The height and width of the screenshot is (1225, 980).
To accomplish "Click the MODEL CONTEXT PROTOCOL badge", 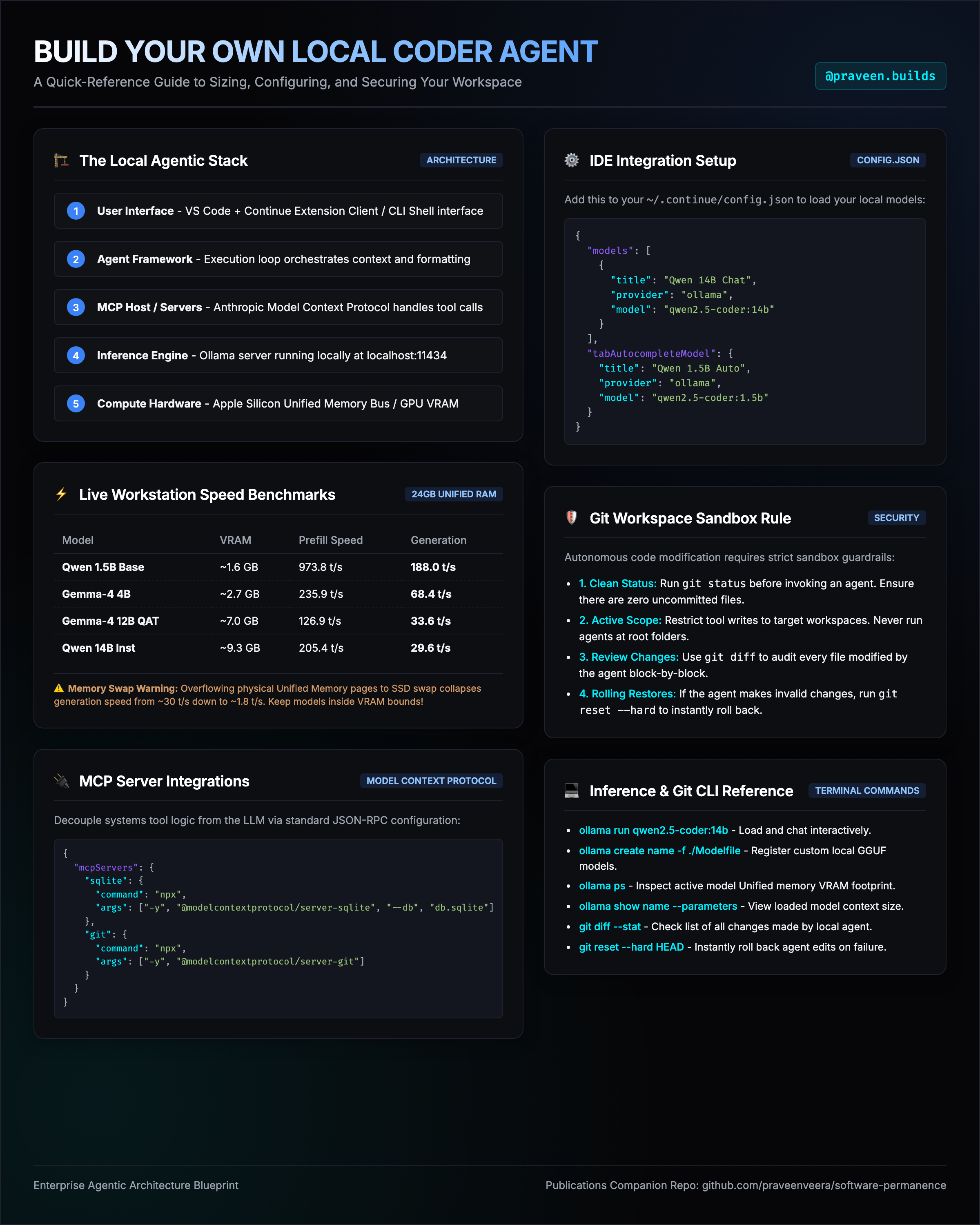I will 431,781.
